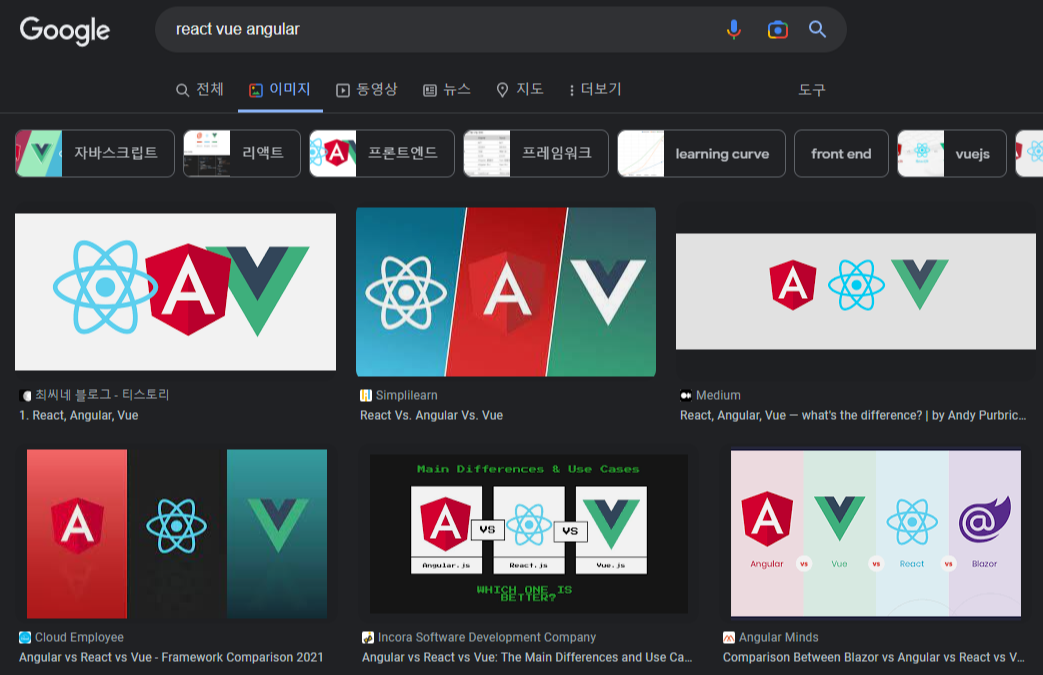
Task: Open title 1. React, Angular, Vue
Action: (78, 416)
